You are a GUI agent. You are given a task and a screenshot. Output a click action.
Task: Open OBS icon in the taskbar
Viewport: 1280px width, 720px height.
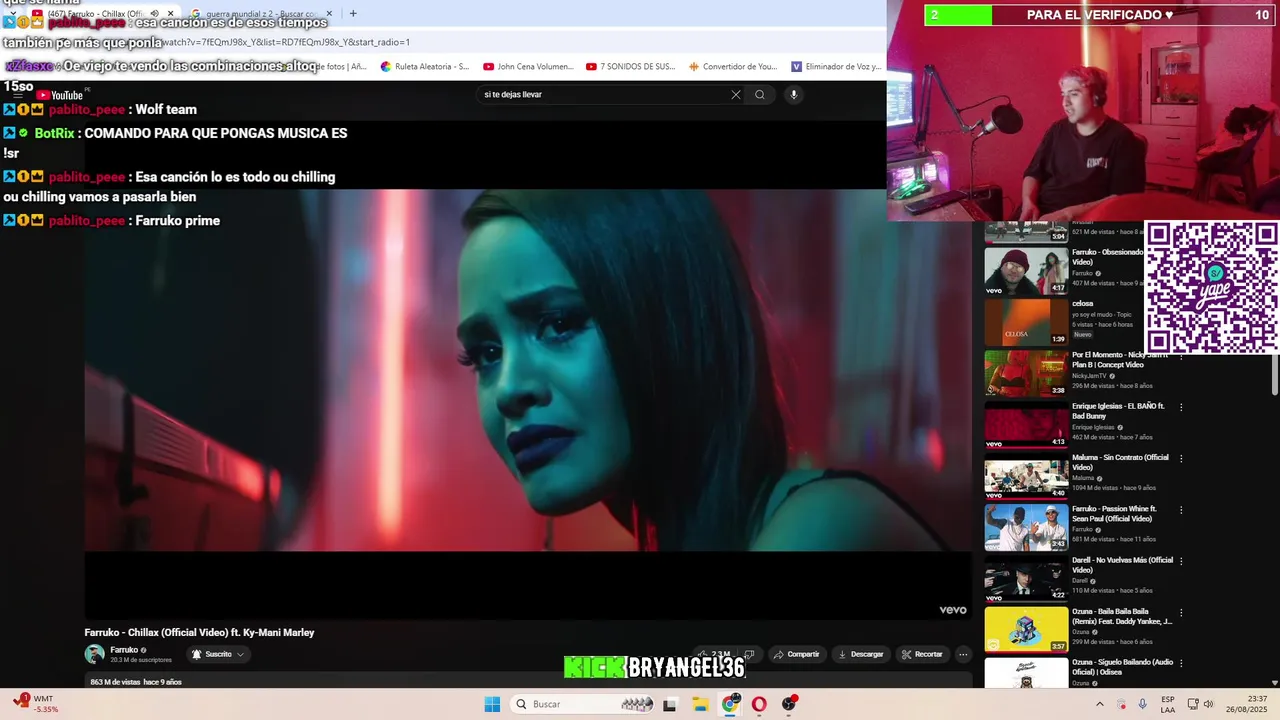tap(789, 704)
